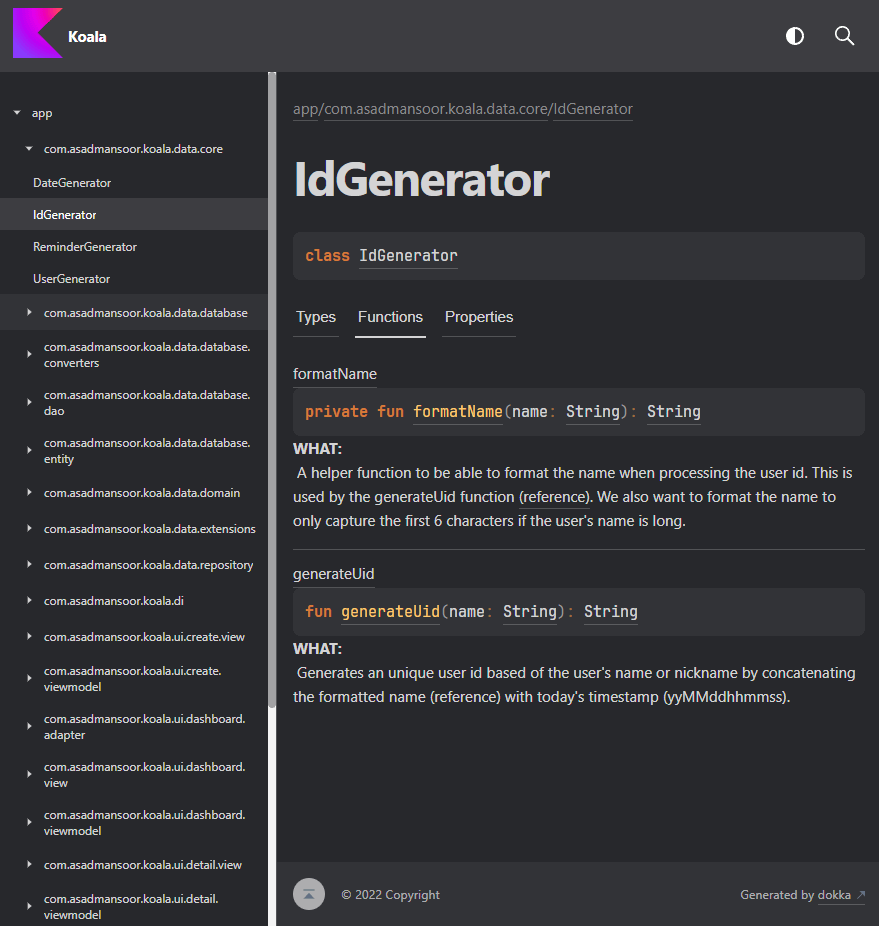The width and height of the screenshot is (879, 926).
Task: Switch to the Types tab
Action: (x=316, y=317)
